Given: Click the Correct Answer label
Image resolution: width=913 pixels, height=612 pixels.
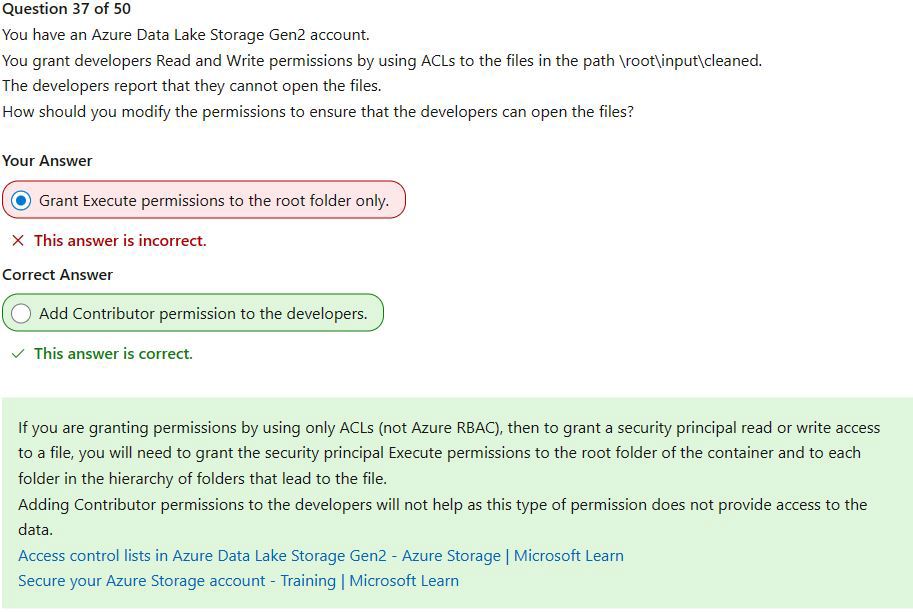Looking at the screenshot, I should pos(57,274).
